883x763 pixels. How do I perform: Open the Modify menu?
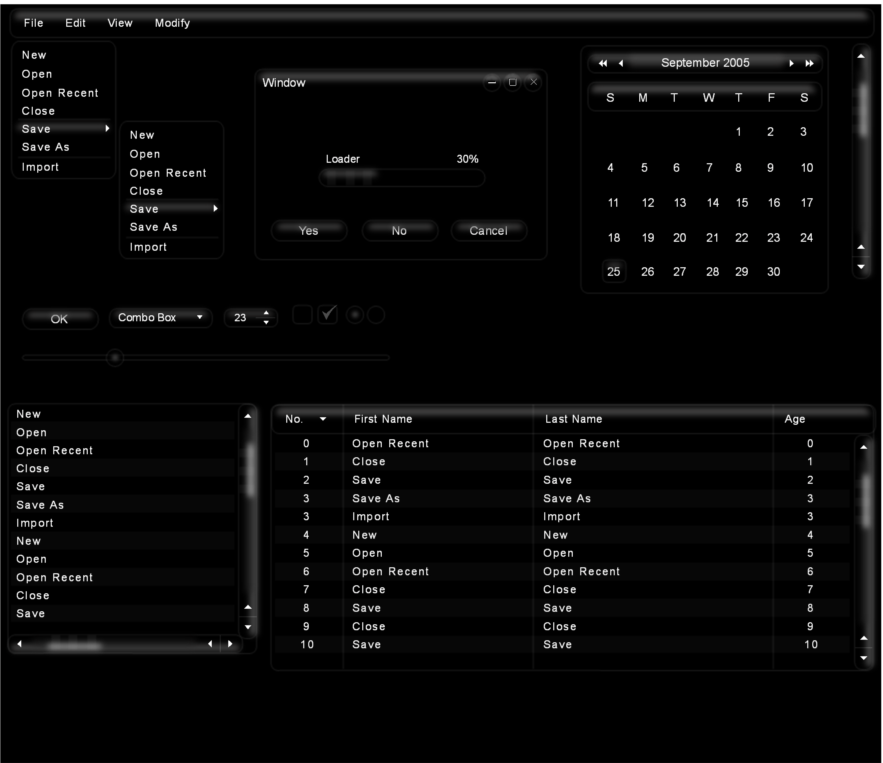click(172, 23)
